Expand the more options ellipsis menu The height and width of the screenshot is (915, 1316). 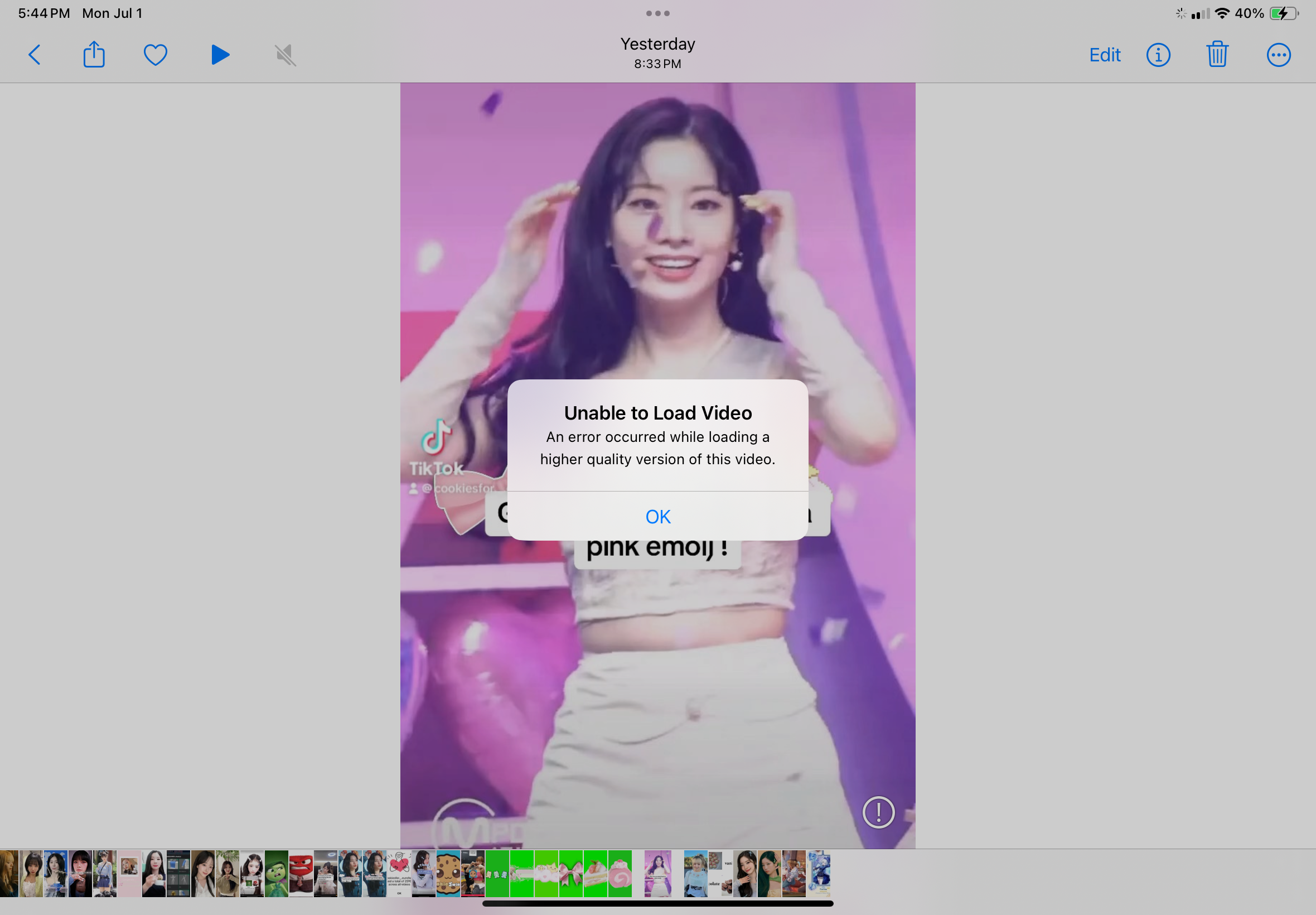[1278, 55]
